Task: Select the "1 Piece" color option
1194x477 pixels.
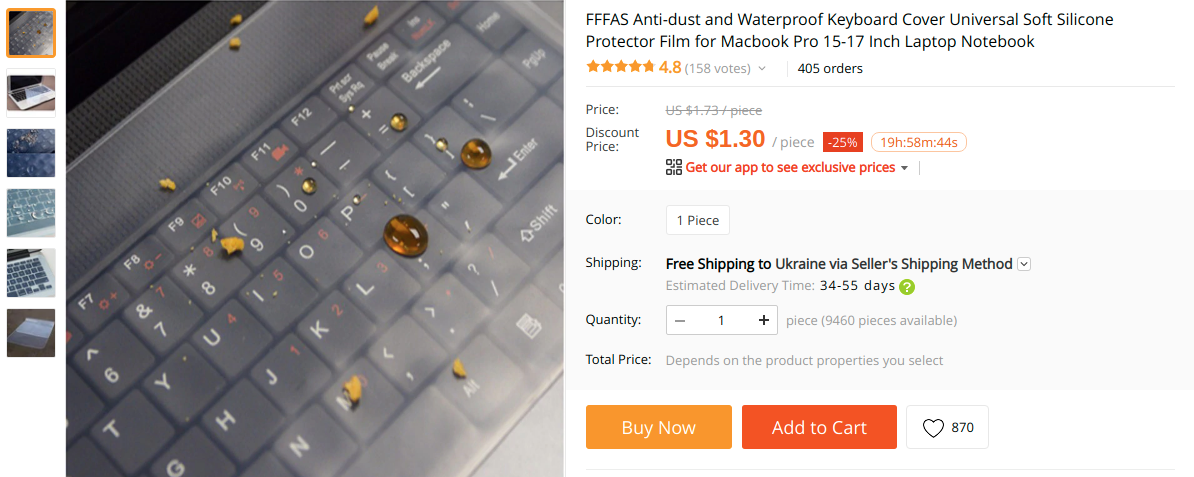Action: (x=698, y=220)
